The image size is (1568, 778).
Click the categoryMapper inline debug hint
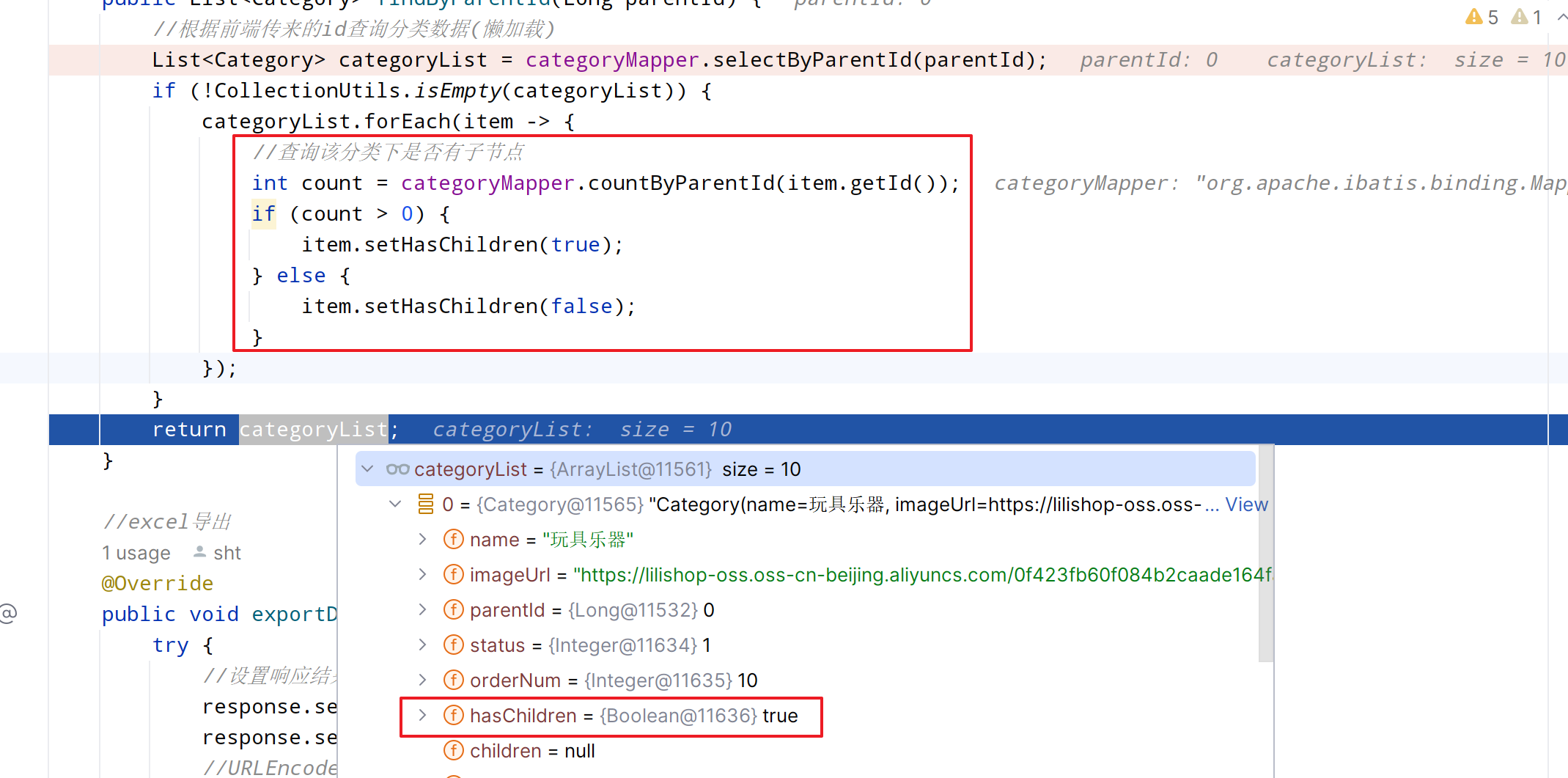click(x=1281, y=183)
